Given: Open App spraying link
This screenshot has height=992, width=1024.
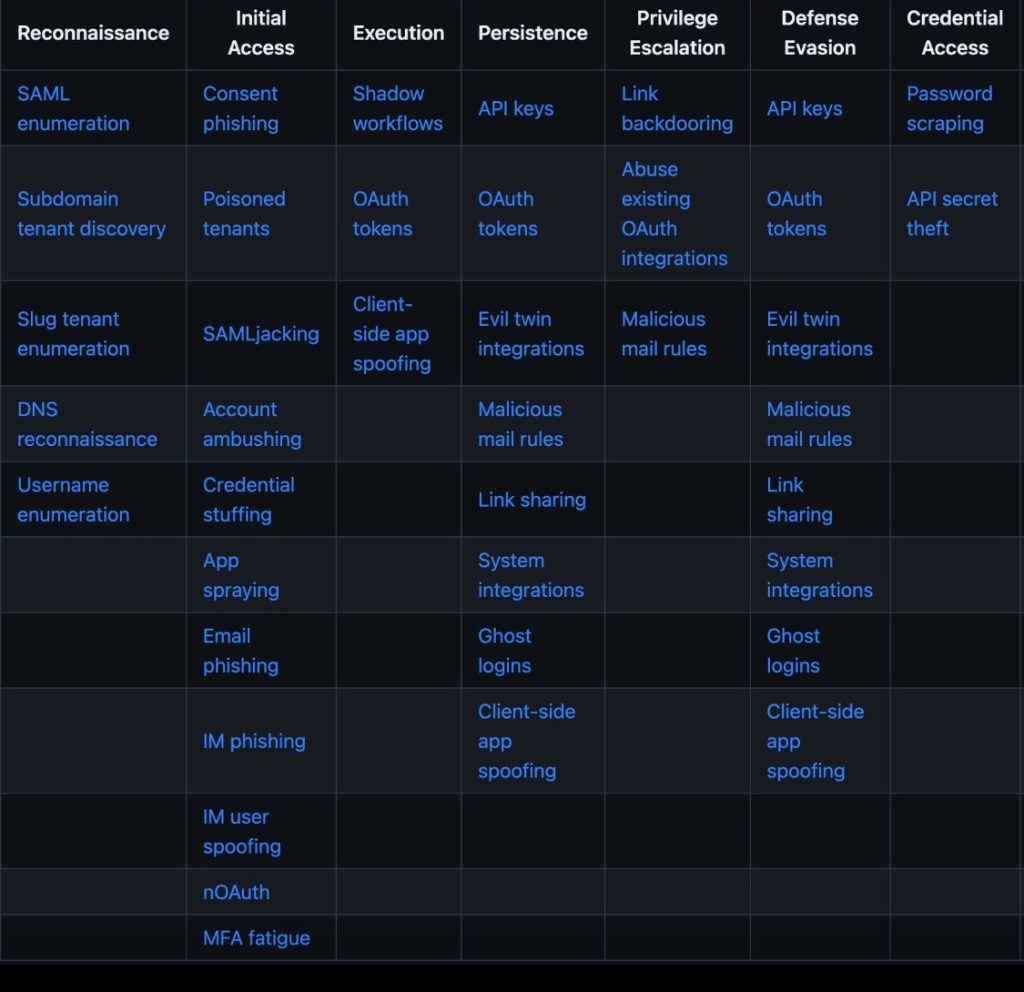Looking at the screenshot, I should [241, 575].
